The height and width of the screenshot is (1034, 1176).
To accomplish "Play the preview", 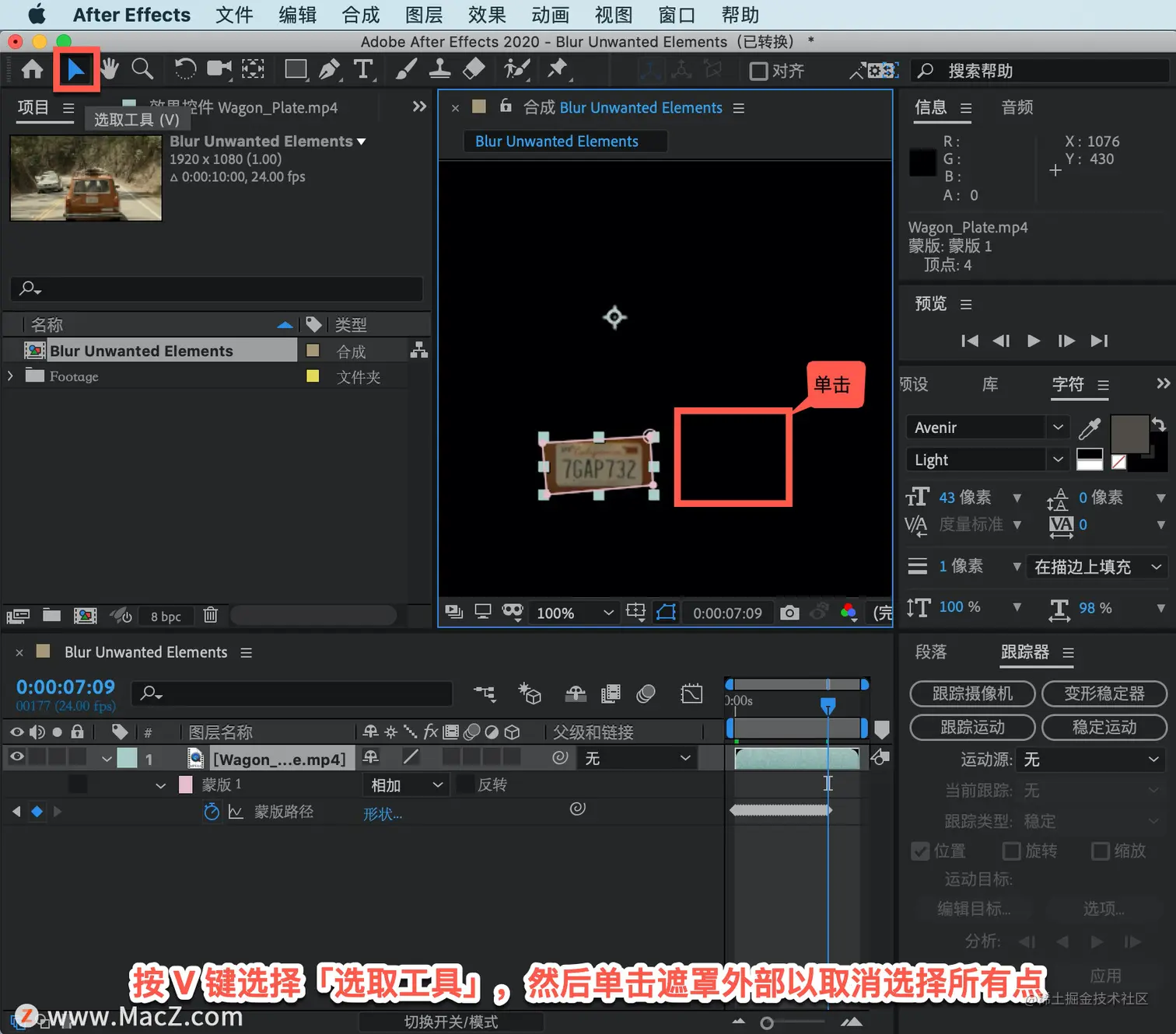I will click(x=1034, y=341).
